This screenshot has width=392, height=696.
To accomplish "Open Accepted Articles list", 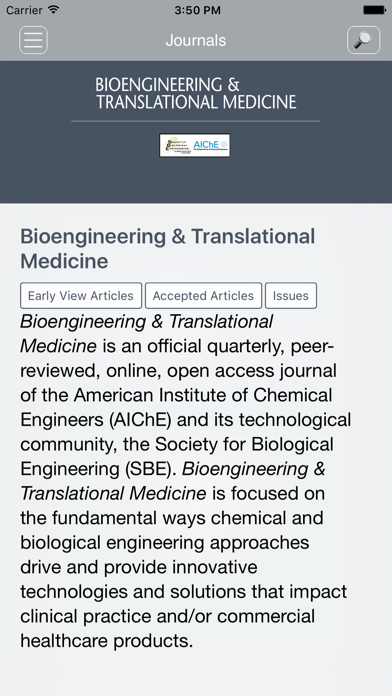I will pos(203,296).
